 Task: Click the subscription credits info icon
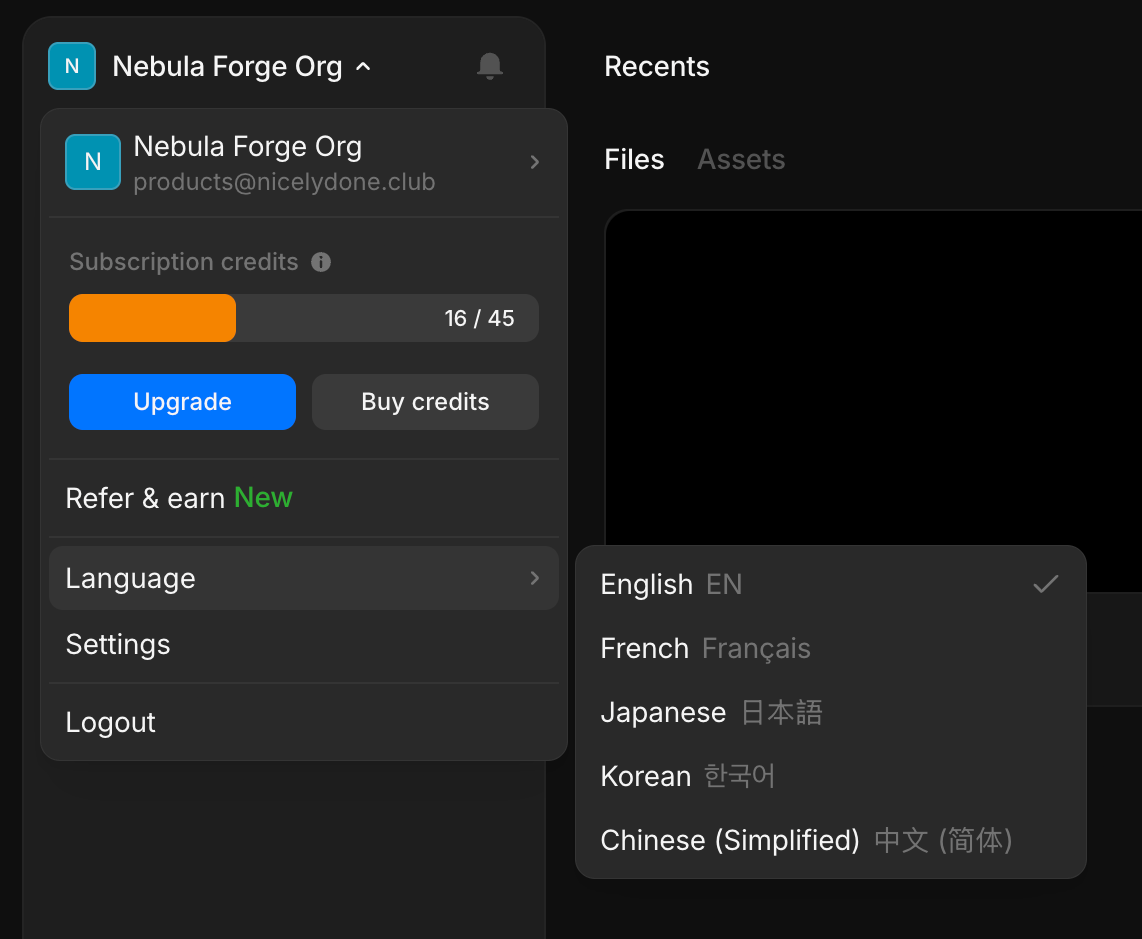click(x=321, y=262)
